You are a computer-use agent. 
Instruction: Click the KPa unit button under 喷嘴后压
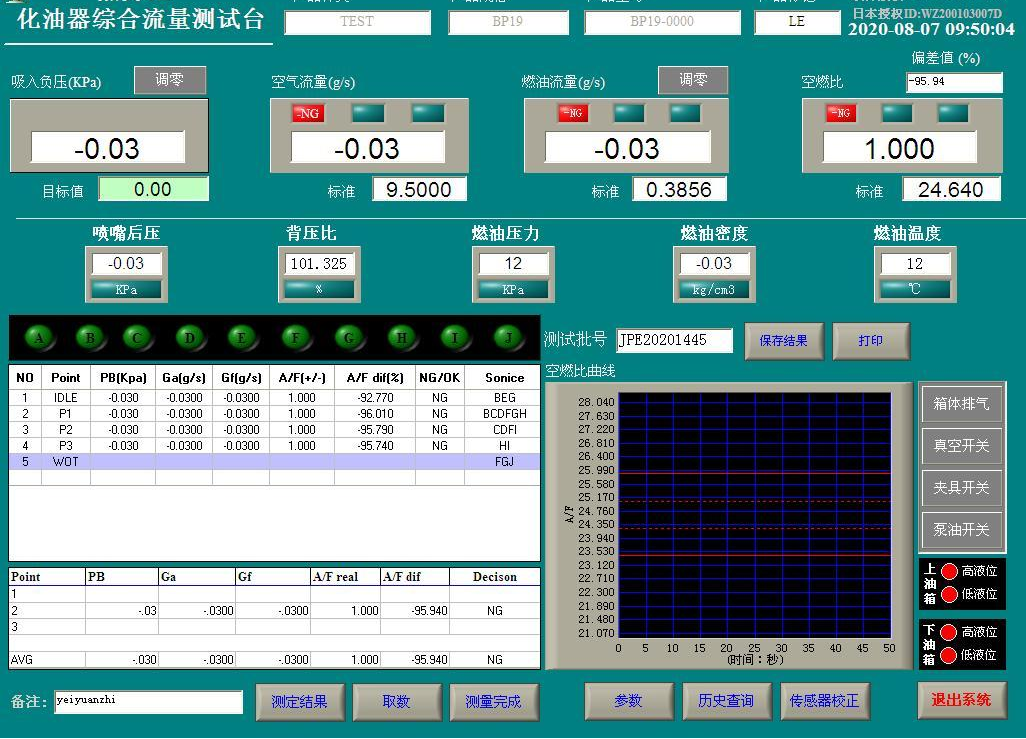pos(126,289)
